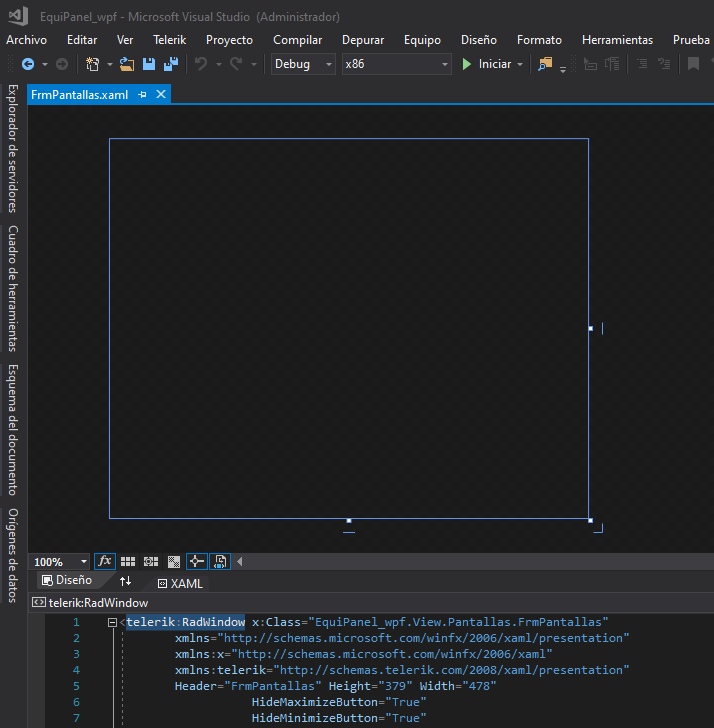Open the new project toolbar icon
The image size is (714, 728).
[x=93, y=64]
